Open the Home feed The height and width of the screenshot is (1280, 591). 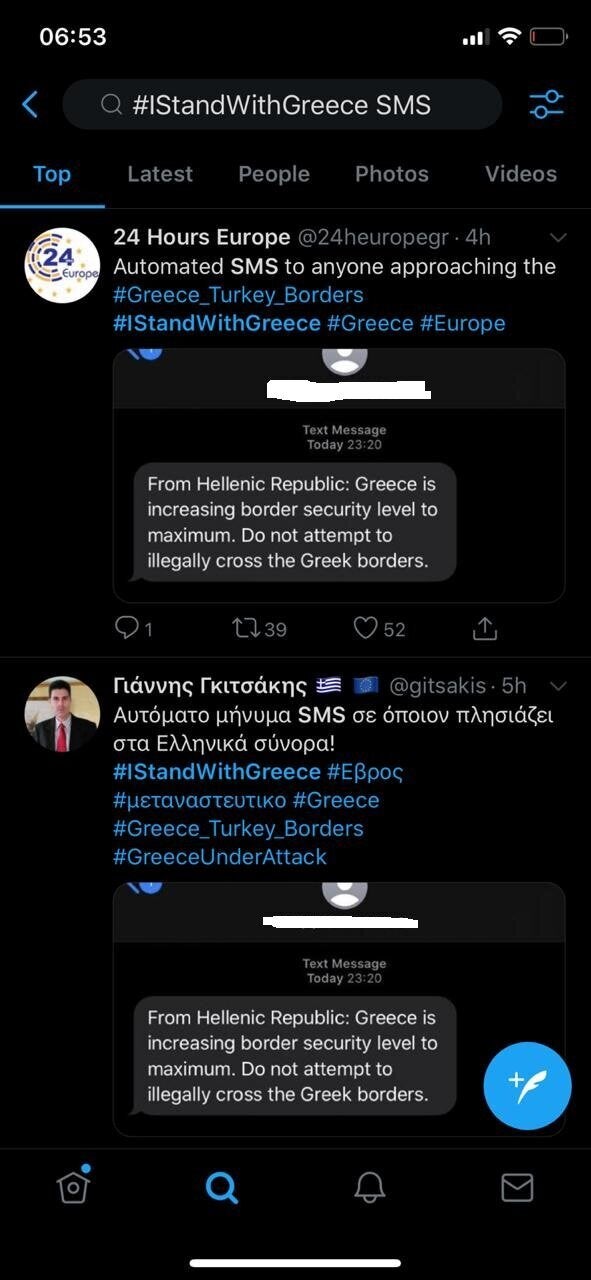(74, 1188)
